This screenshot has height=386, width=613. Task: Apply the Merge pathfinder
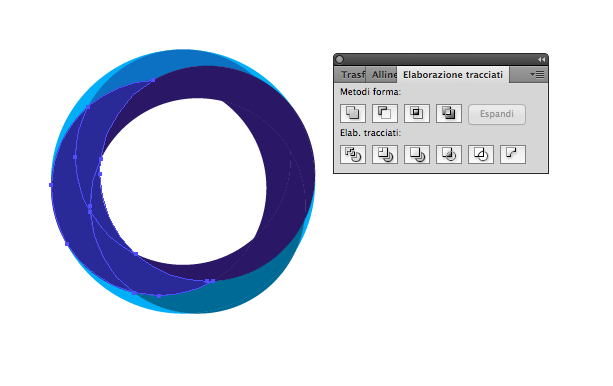tap(417, 154)
